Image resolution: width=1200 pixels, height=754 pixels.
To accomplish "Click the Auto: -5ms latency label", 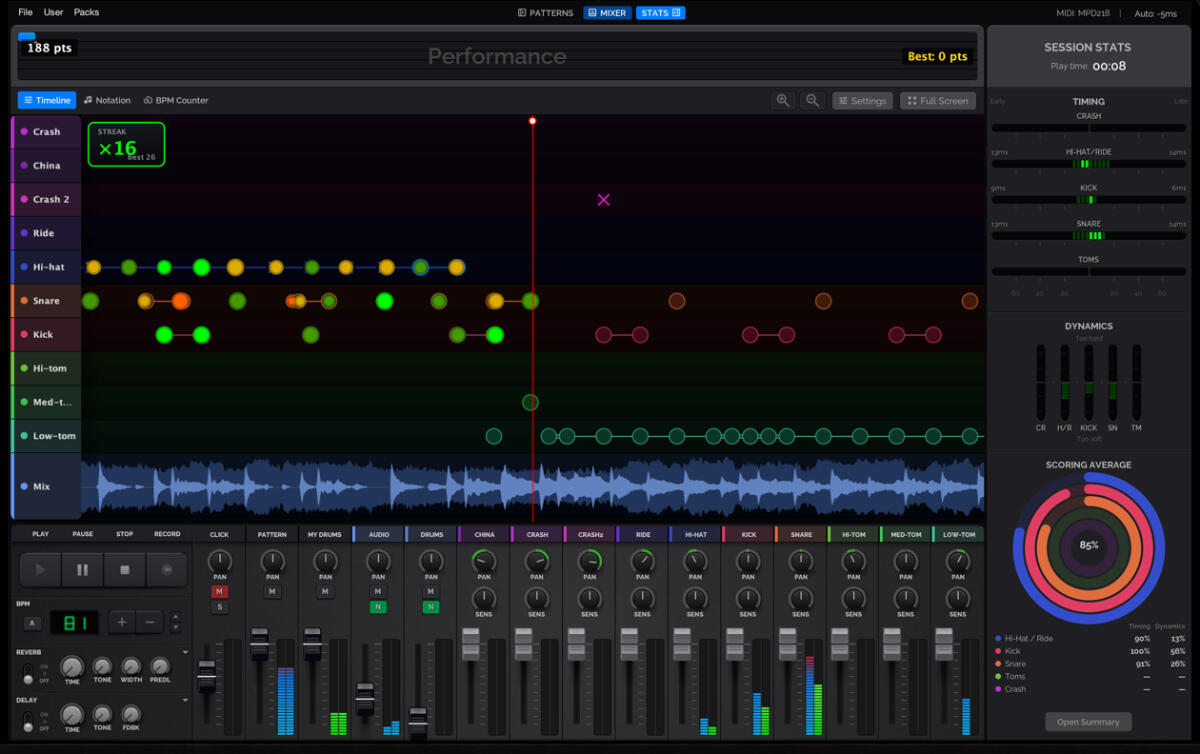I will [1156, 13].
